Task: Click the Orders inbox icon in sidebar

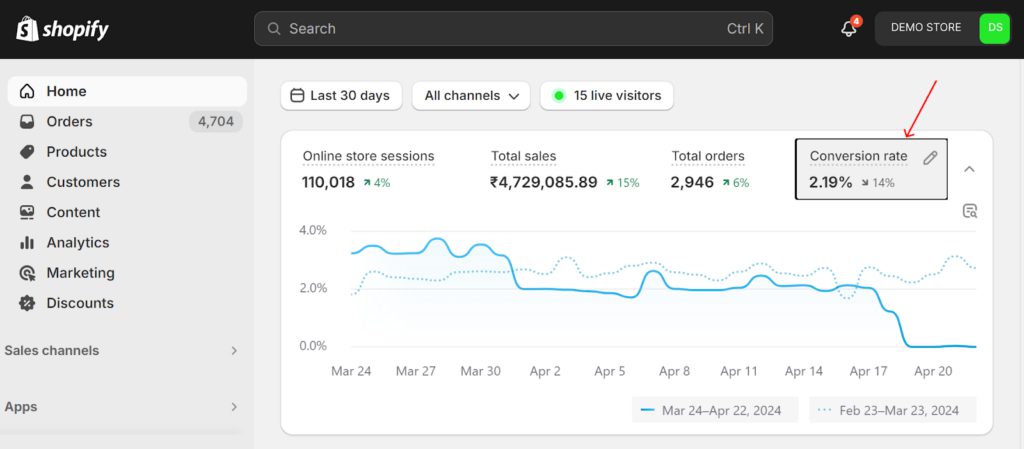Action: 27,122
